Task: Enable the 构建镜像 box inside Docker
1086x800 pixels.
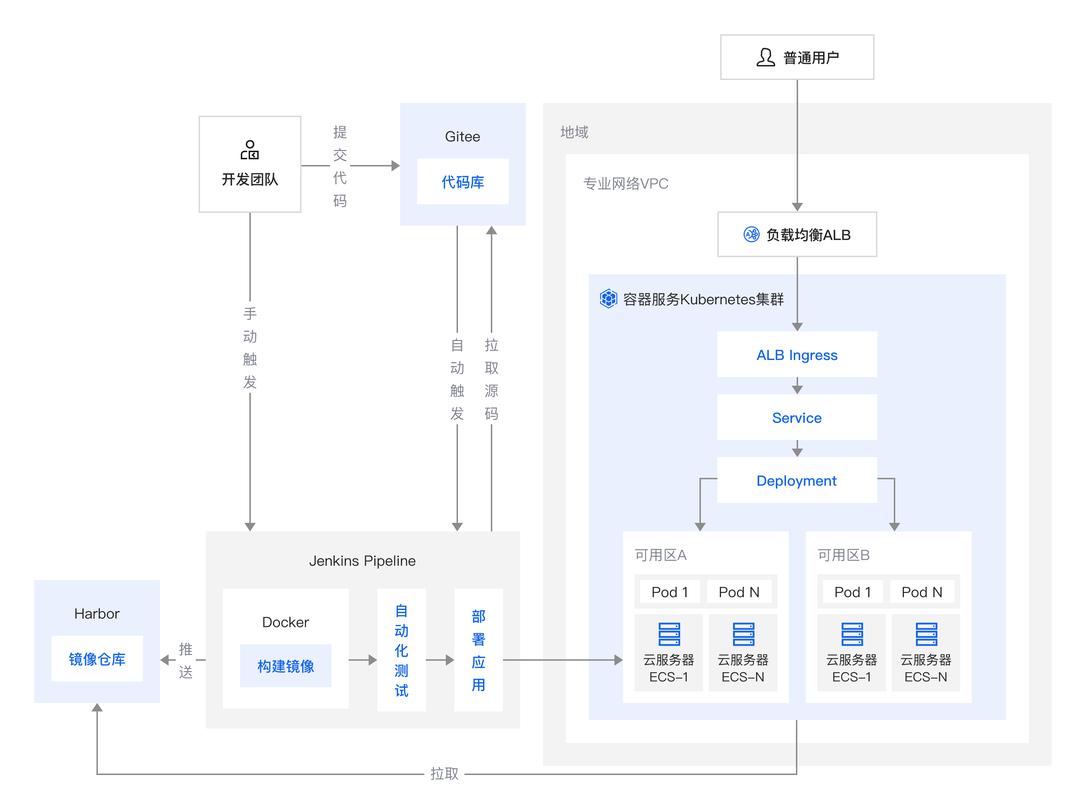Action: point(285,666)
